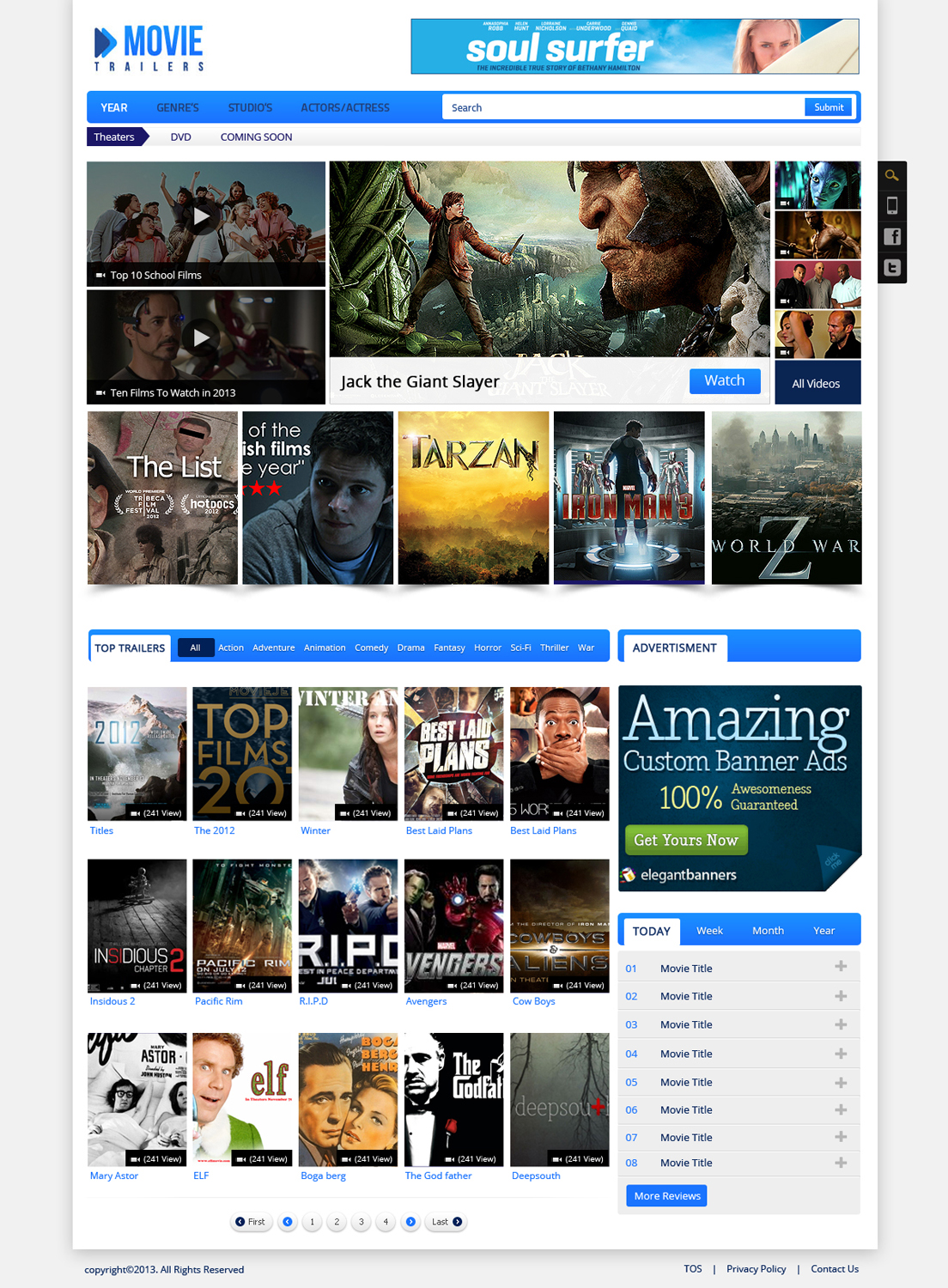
Task: Filter top trailers by Thriller
Action: [555, 647]
